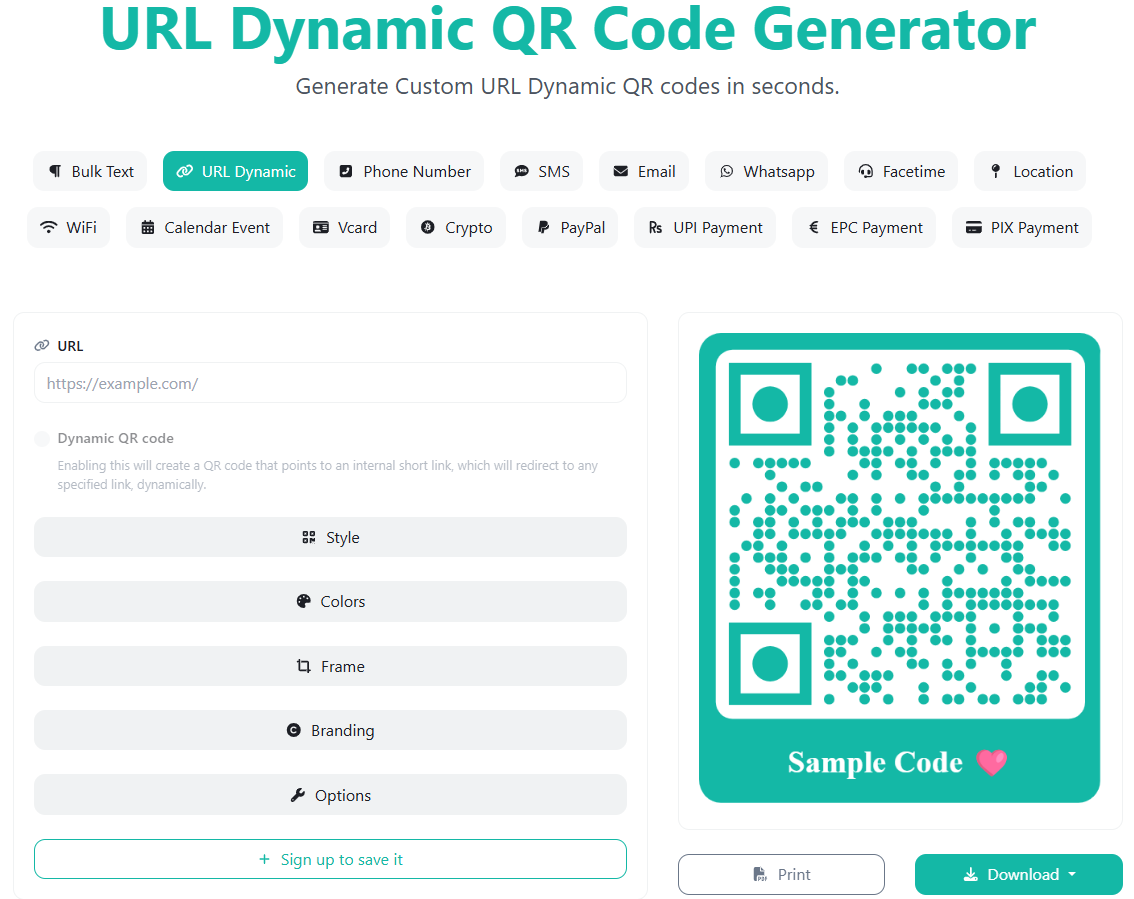The width and height of the screenshot is (1134, 899).
Task: Click Sign up to save it
Action: (330, 860)
